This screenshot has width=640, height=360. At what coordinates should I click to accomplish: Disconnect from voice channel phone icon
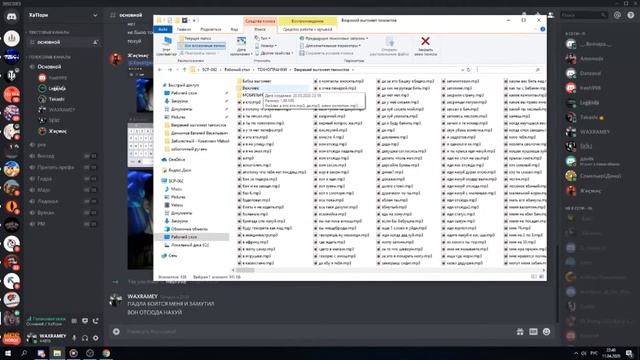click(96, 321)
